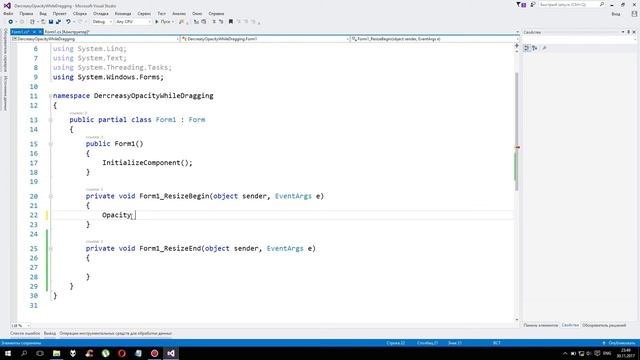Open the Тест menu

coord(162,13)
